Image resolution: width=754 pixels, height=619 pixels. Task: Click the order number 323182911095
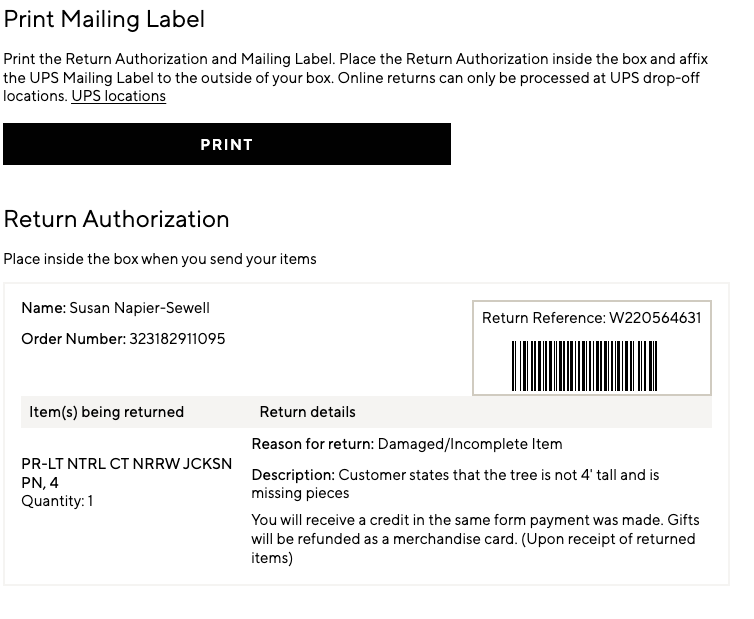point(176,339)
